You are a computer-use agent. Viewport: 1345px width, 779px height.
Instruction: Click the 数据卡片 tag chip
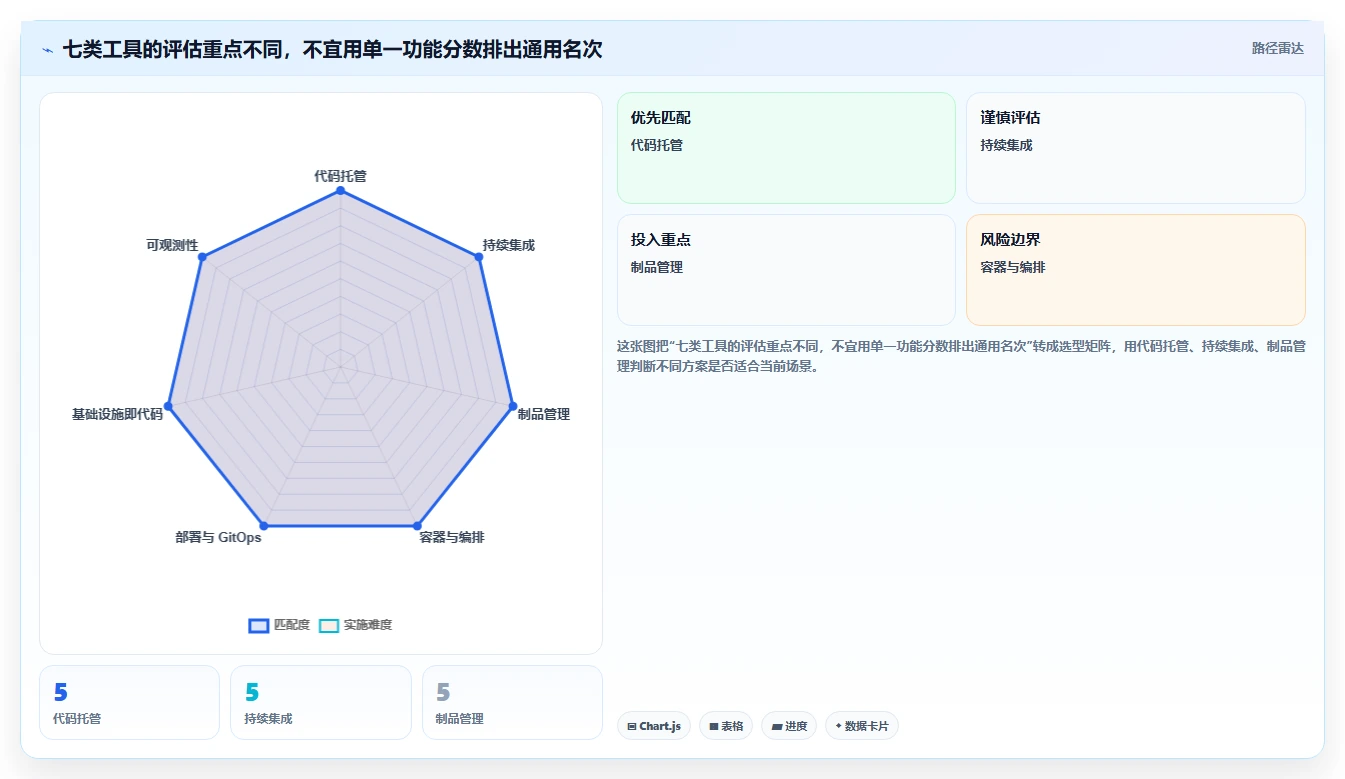pos(862,726)
